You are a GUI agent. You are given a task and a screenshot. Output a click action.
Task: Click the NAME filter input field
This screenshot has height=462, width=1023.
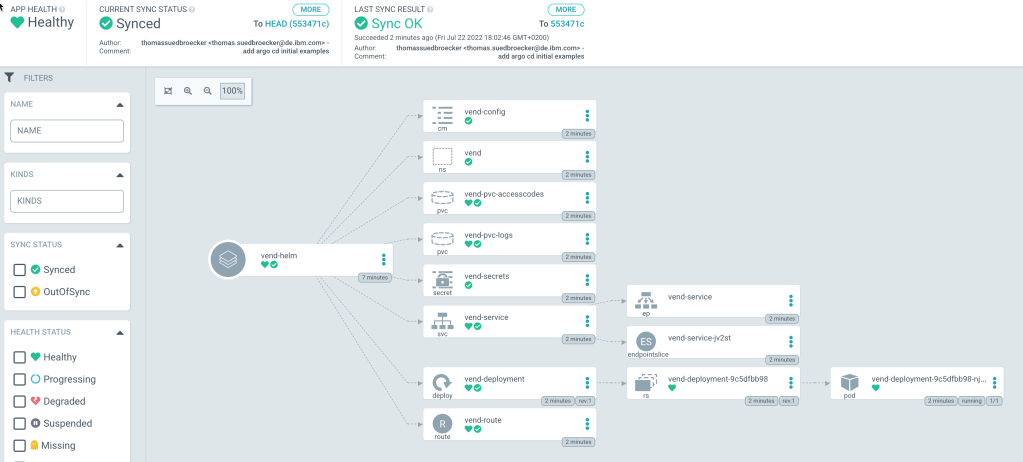[67, 131]
